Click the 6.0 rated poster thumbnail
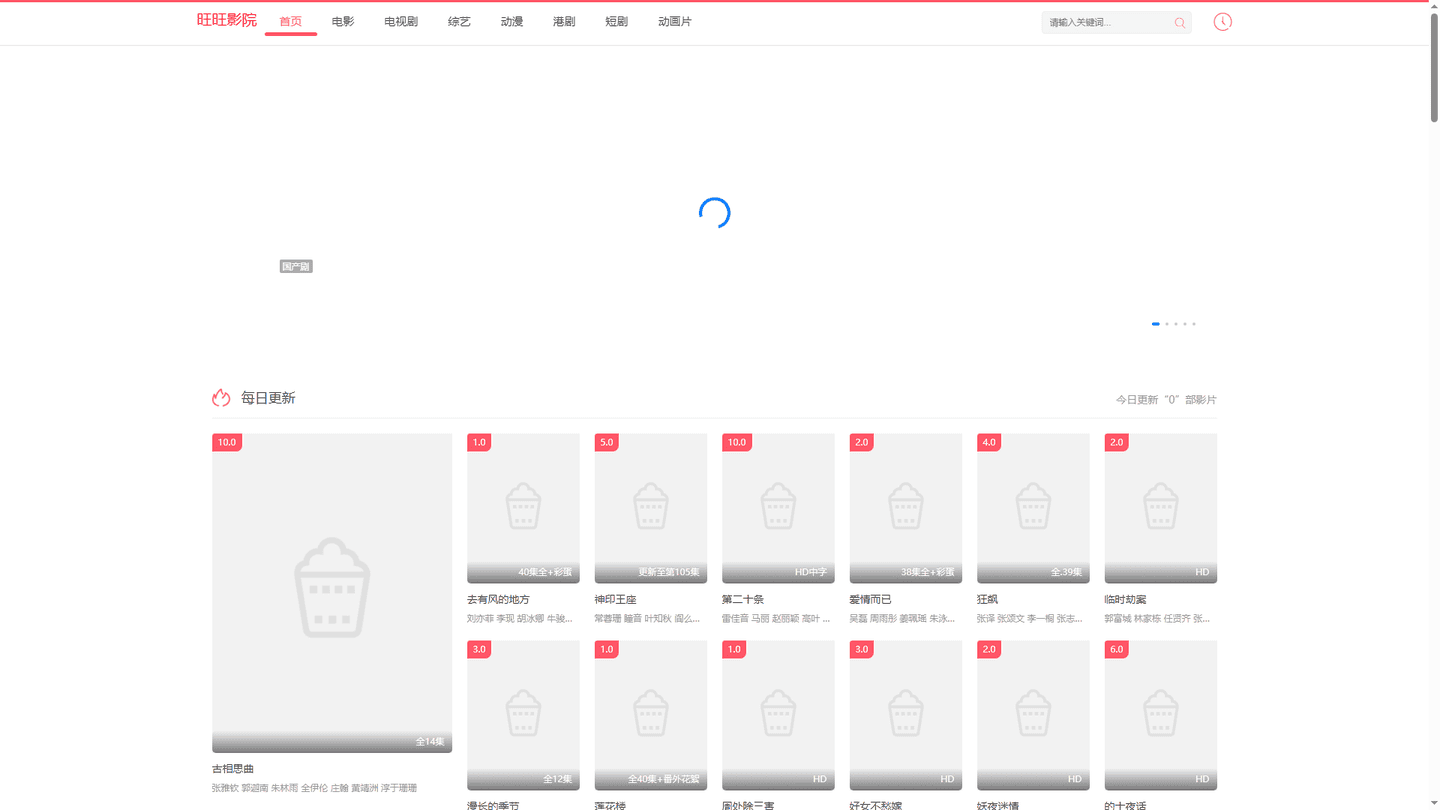The width and height of the screenshot is (1440, 810). point(1161,715)
